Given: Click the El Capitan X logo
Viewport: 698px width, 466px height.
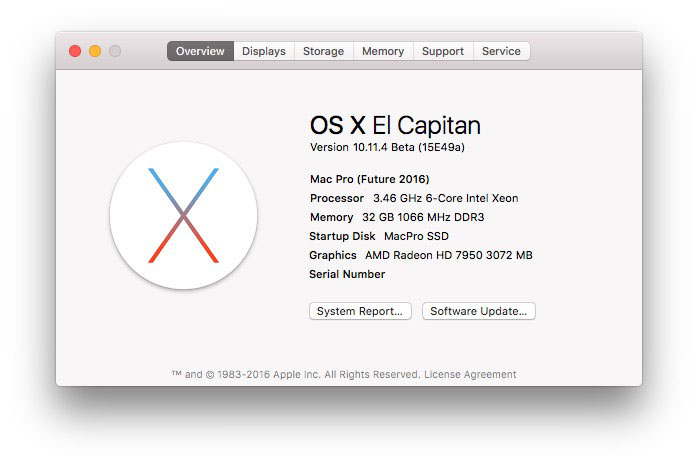Looking at the screenshot, I should point(183,215).
